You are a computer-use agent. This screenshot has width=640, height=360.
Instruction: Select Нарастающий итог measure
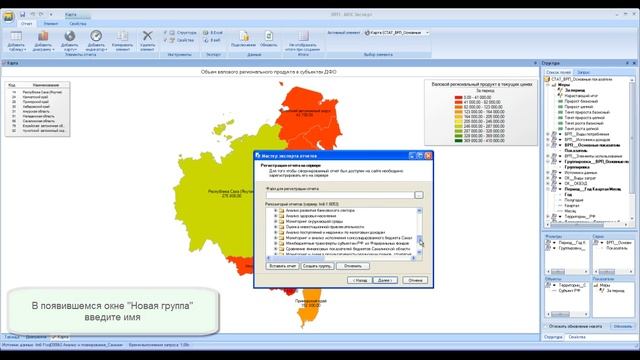(x=581, y=96)
